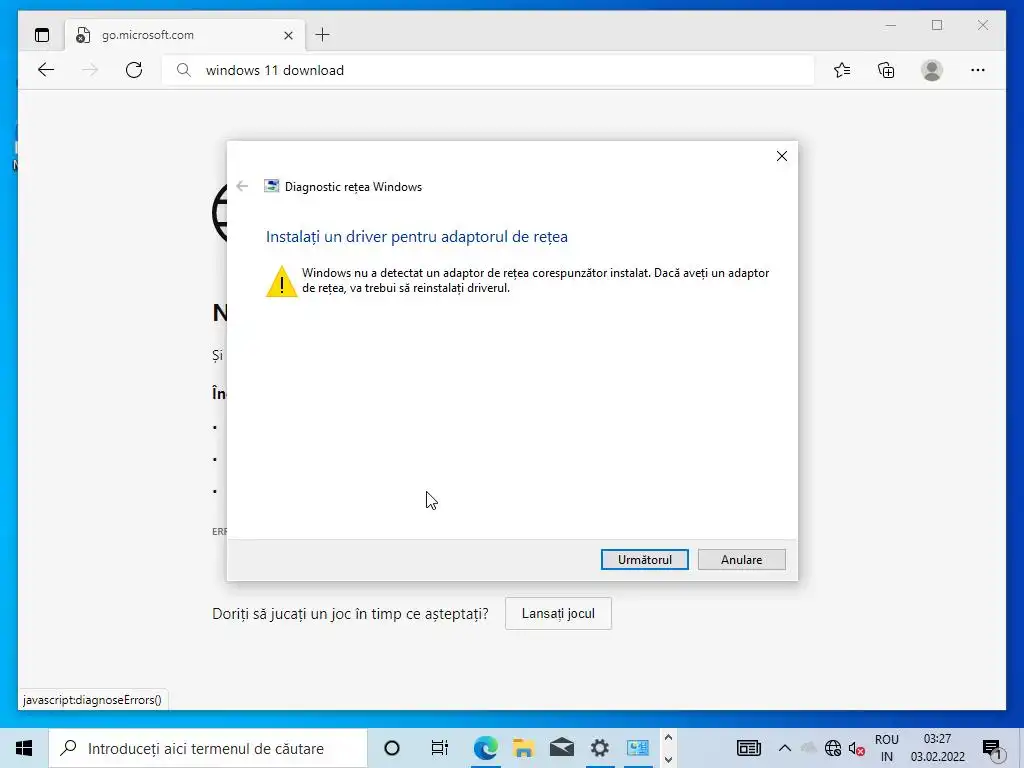Image resolution: width=1024 pixels, height=768 pixels.
Task: Click the Edge vertical tabs icon
Action: (x=42, y=35)
